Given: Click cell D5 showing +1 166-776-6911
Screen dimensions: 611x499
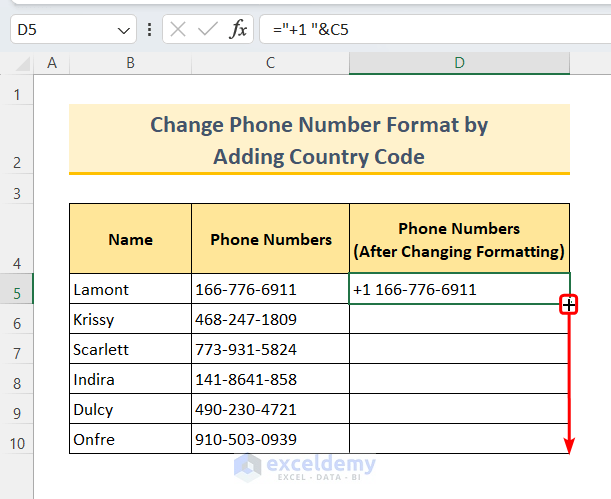Looking at the screenshot, I should coord(459,289).
